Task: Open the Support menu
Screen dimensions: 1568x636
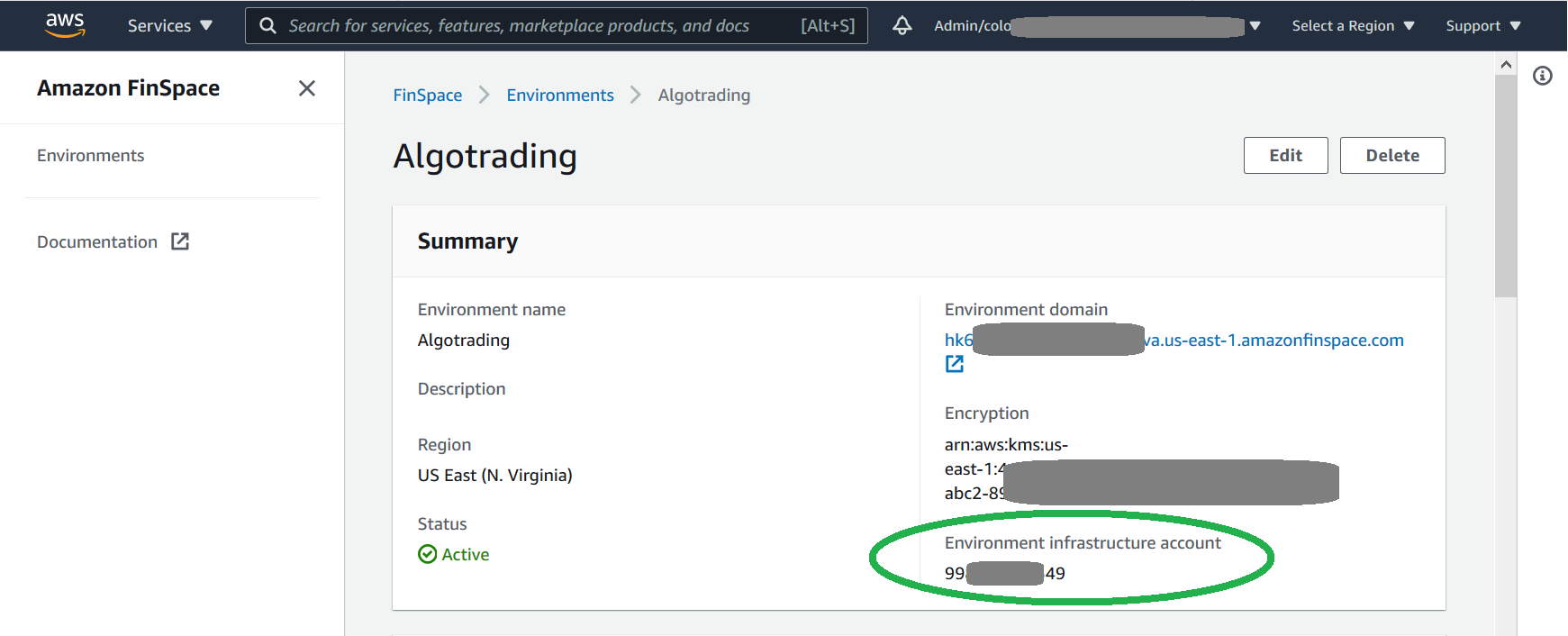Action: coord(1482,26)
